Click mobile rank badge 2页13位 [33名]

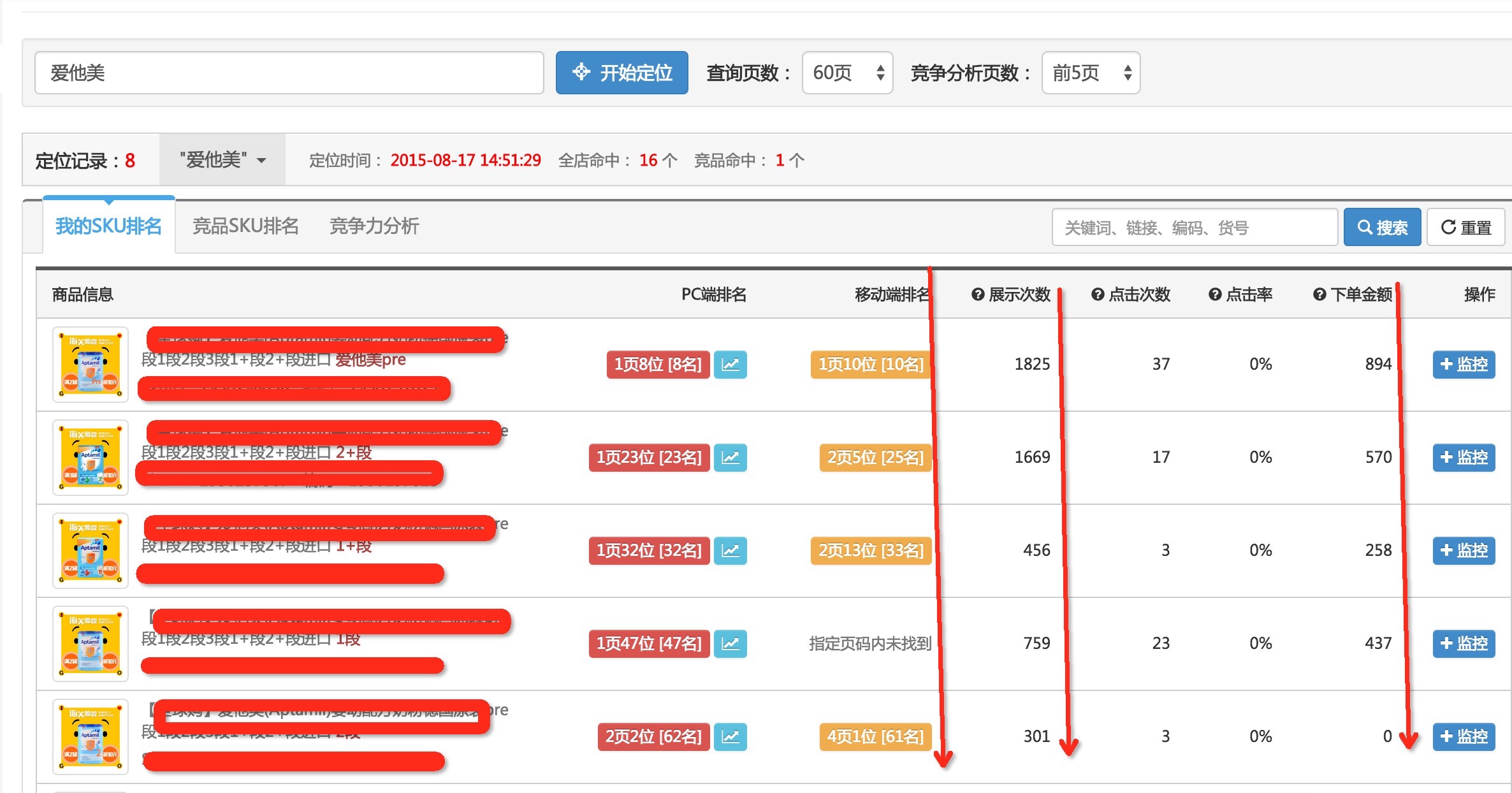(871, 551)
